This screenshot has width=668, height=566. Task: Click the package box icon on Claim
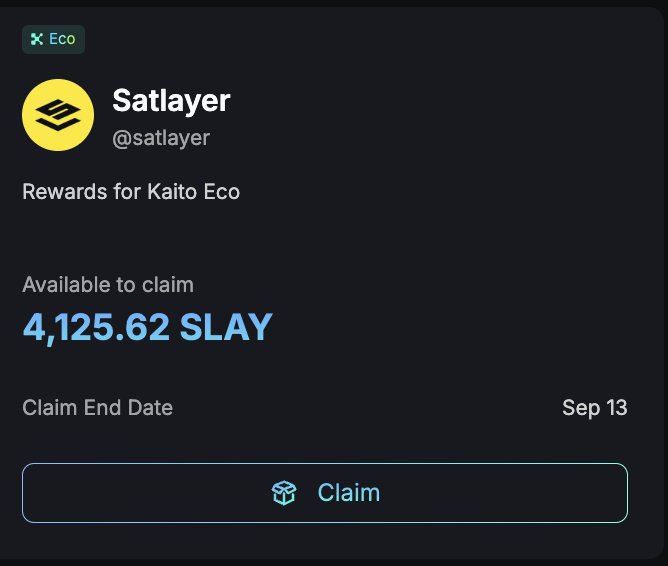tap(285, 492)
